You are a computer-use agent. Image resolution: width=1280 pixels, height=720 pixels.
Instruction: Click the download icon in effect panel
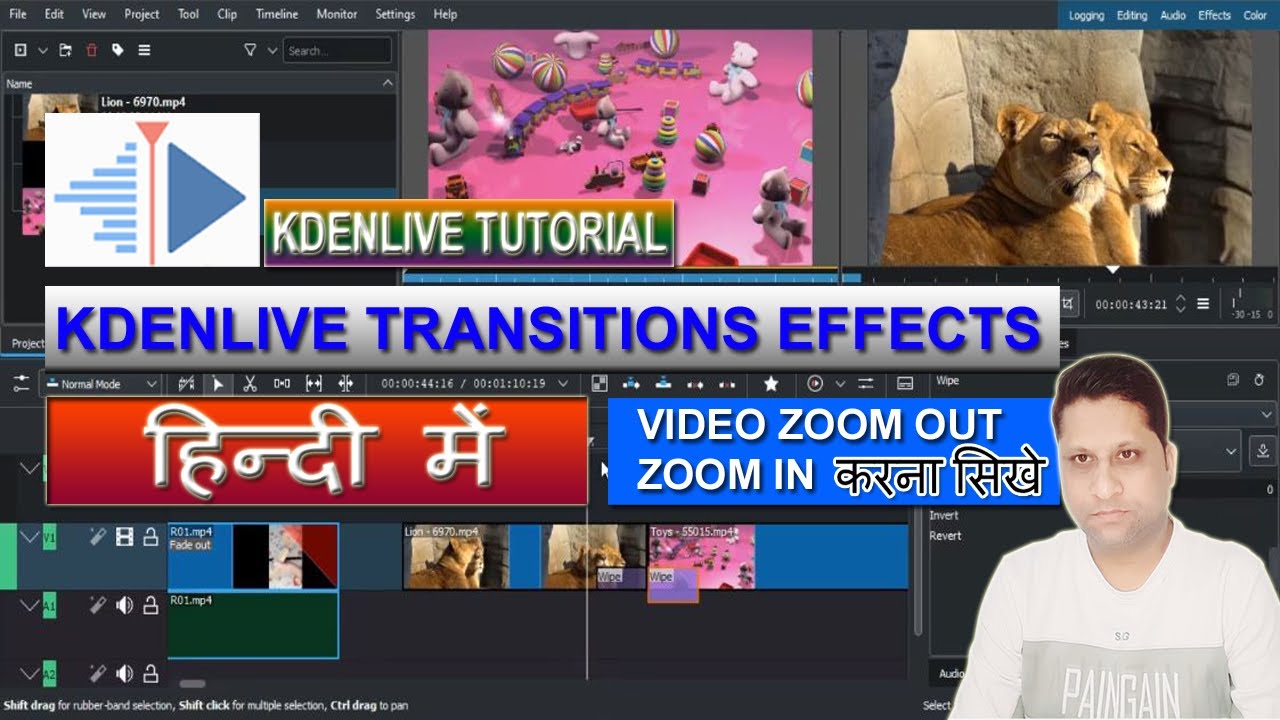(x=1261, y=451)
